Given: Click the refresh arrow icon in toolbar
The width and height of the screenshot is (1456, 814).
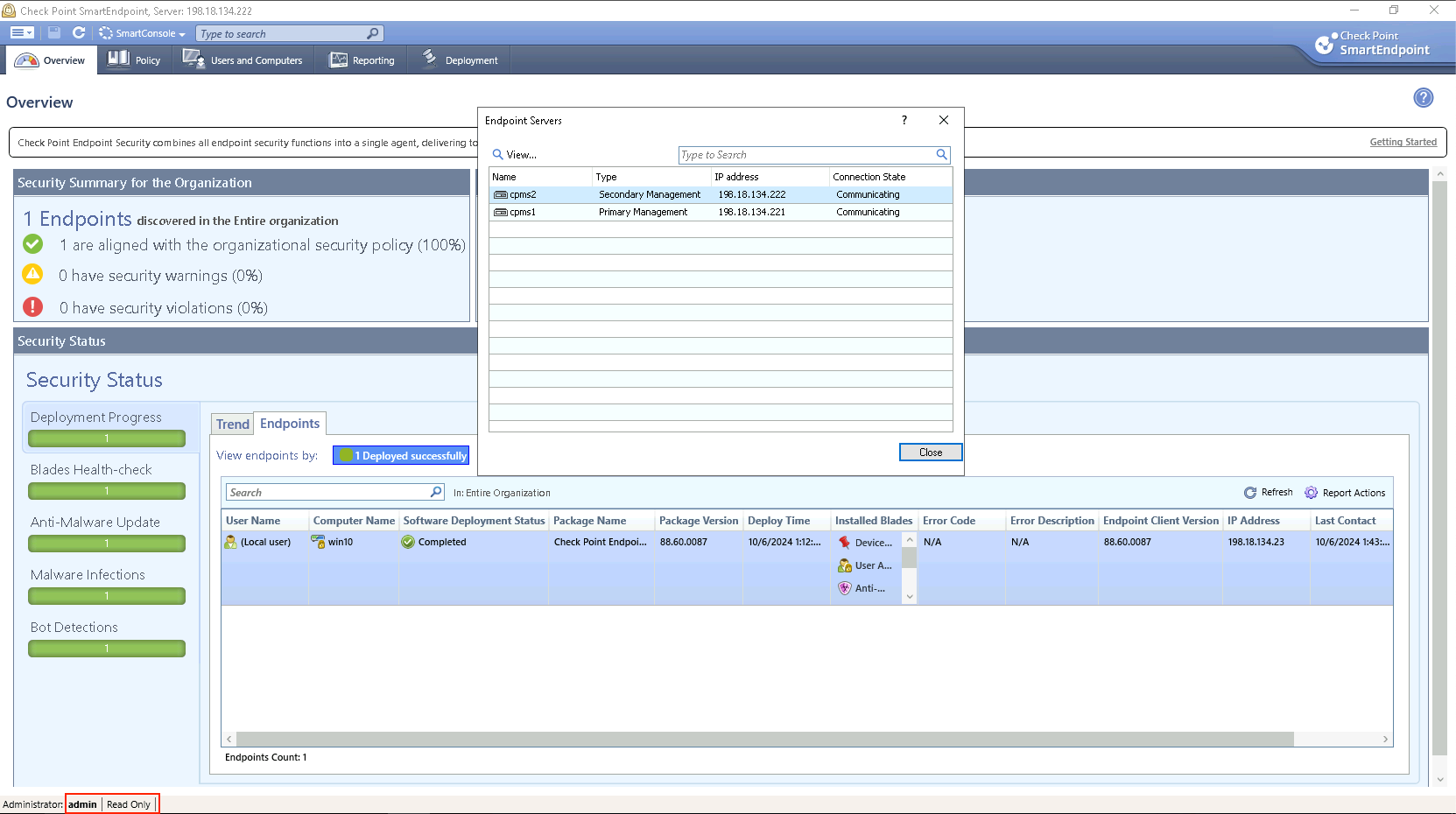Looking at the screenshot, I should (79, 33).
